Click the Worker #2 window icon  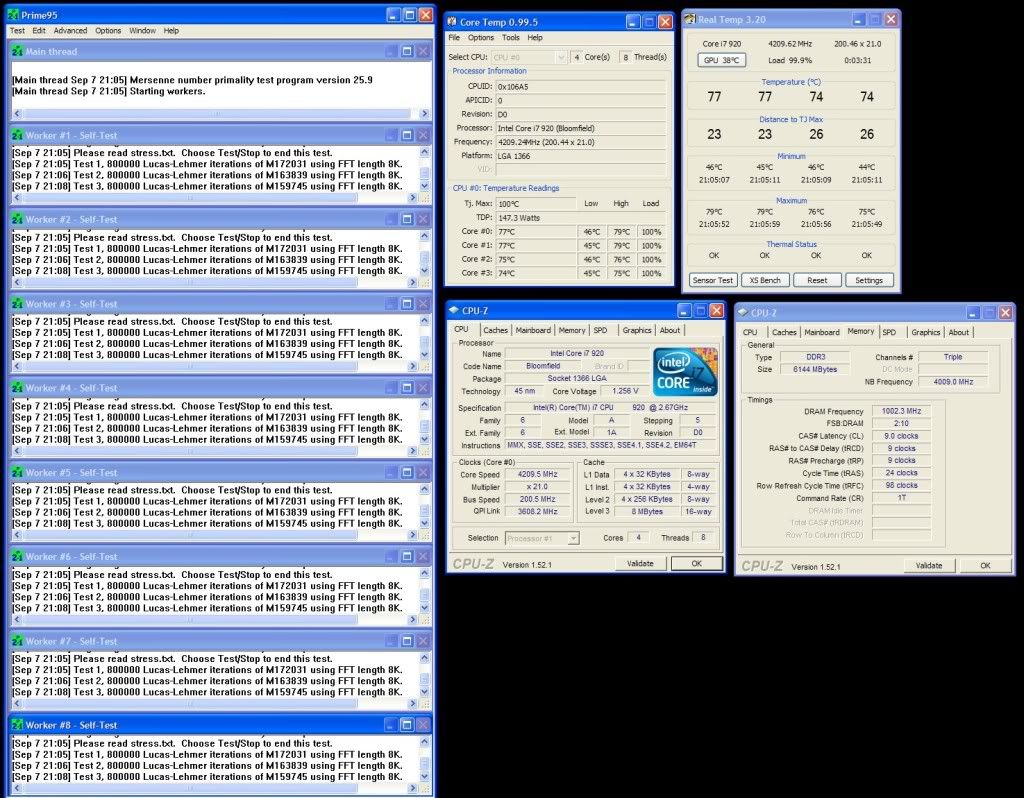(18, 219)
